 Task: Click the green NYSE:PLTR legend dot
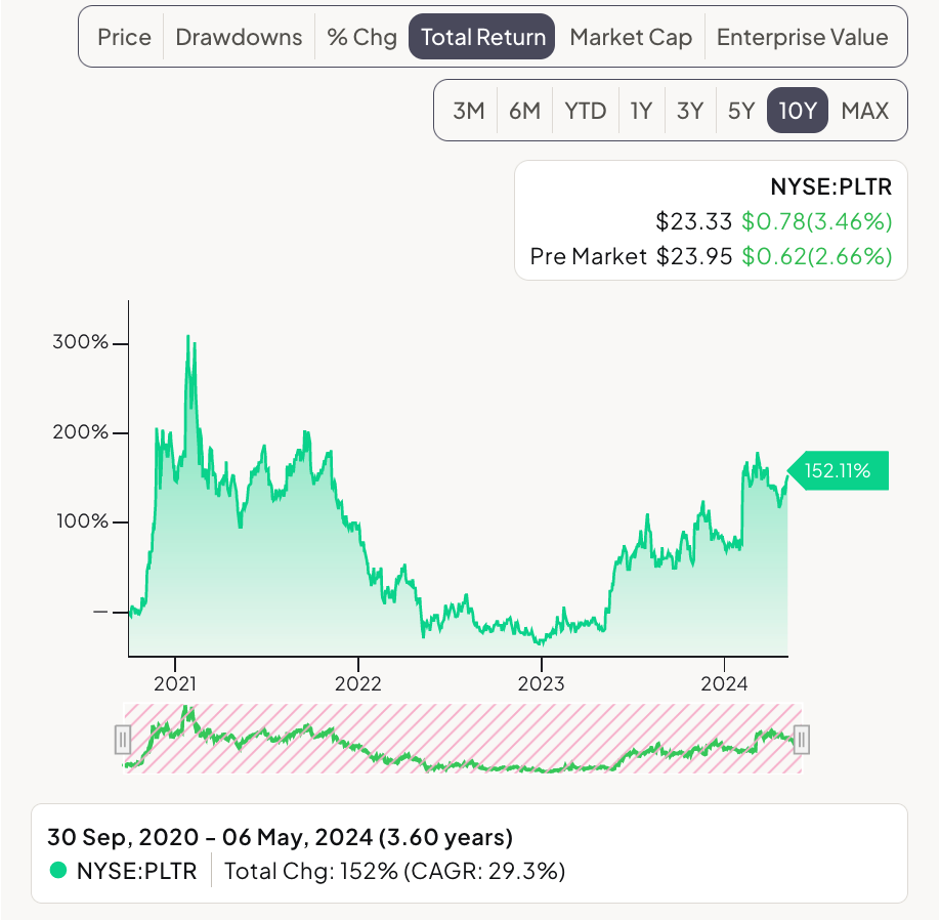coord(58,869)
